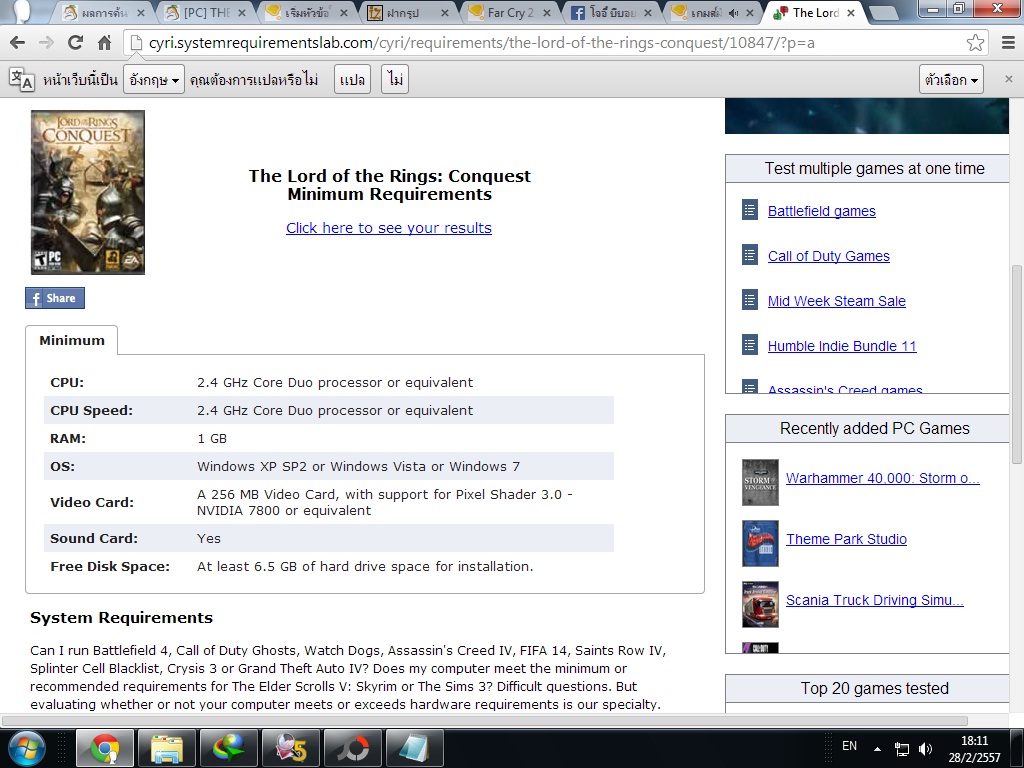Switch to the first ผลการค้น tab
1024x768 pixels.
click(104, 12)
